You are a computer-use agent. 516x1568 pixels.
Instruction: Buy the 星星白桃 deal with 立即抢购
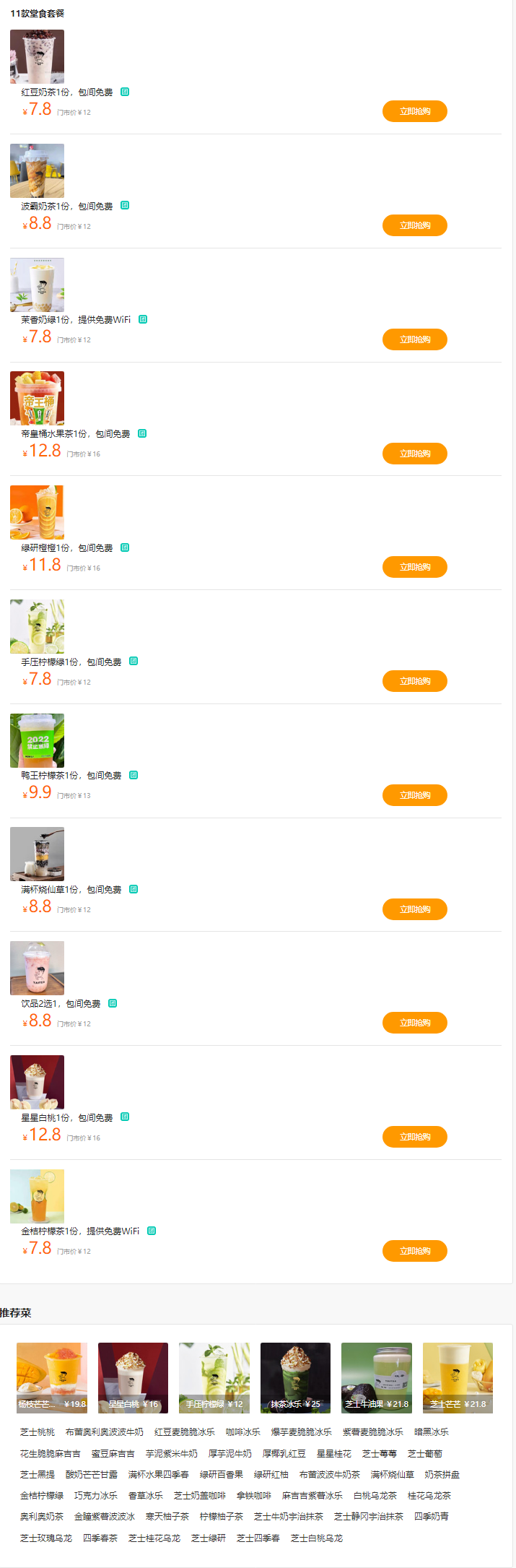[414, 1137]
